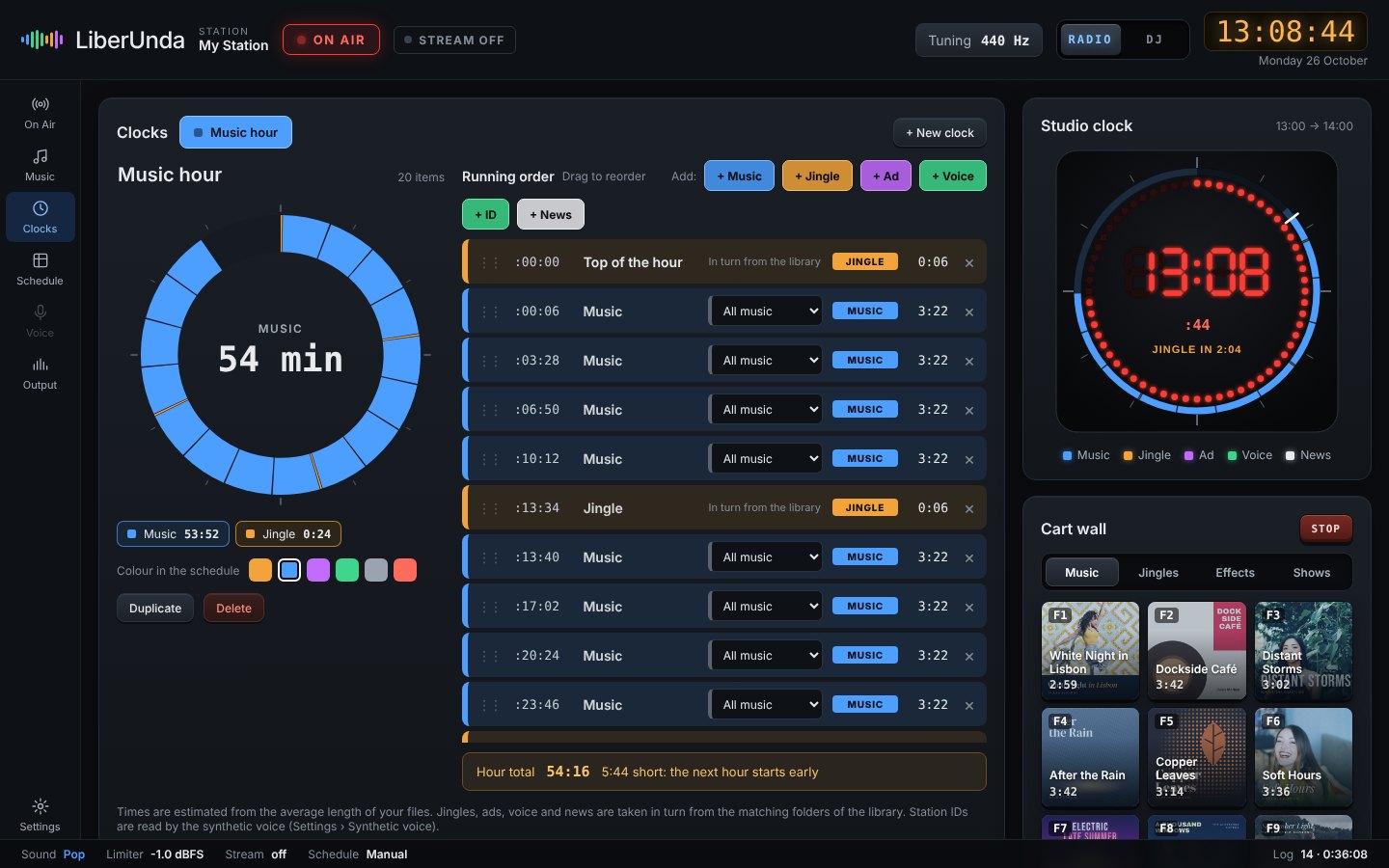Remove the :13:40 Music row
The width and height of the screenshot is (1389, 868).
(969, 557)
